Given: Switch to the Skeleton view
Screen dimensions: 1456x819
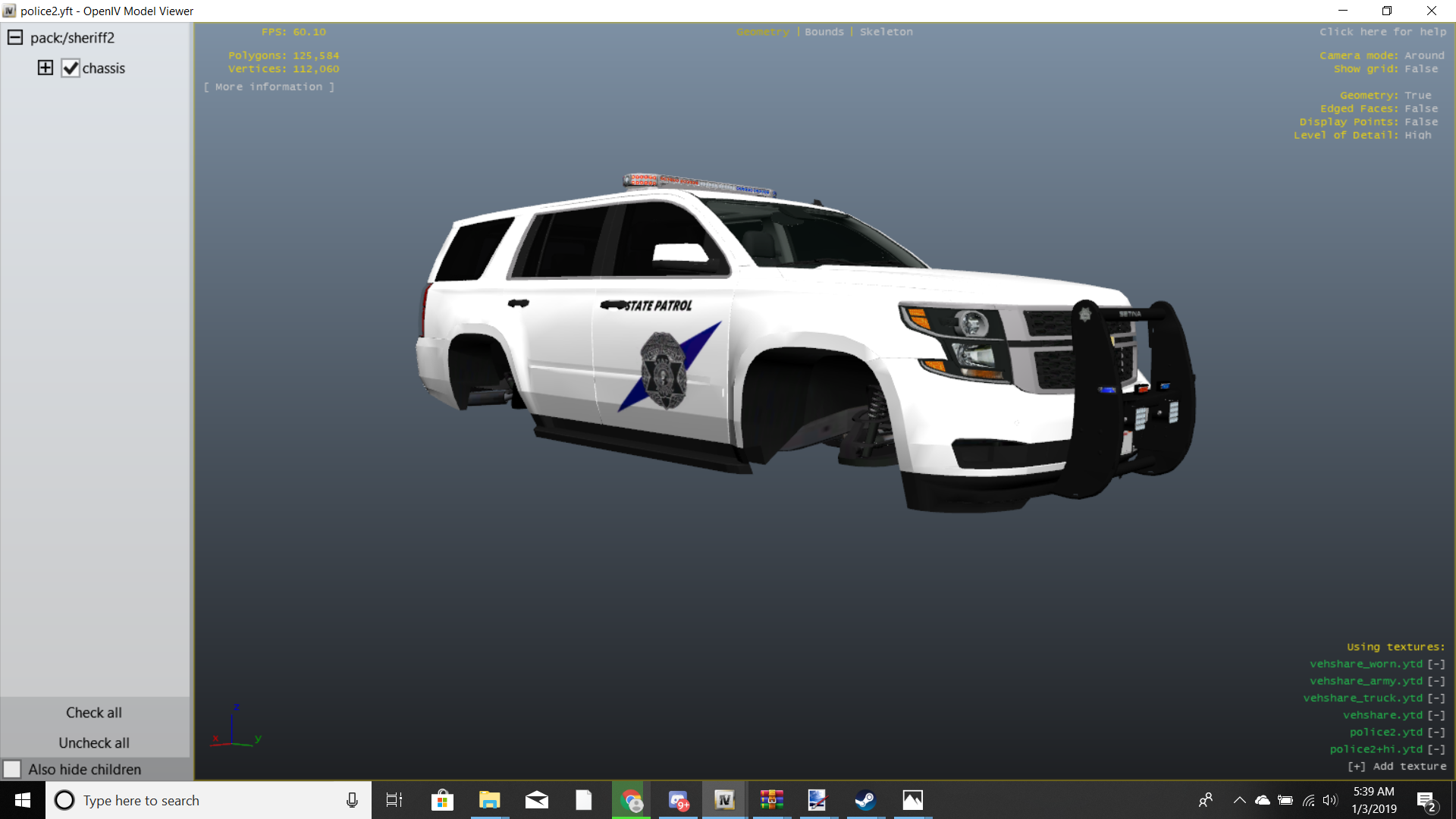Looking at the screenshot, I should (886, 32).
